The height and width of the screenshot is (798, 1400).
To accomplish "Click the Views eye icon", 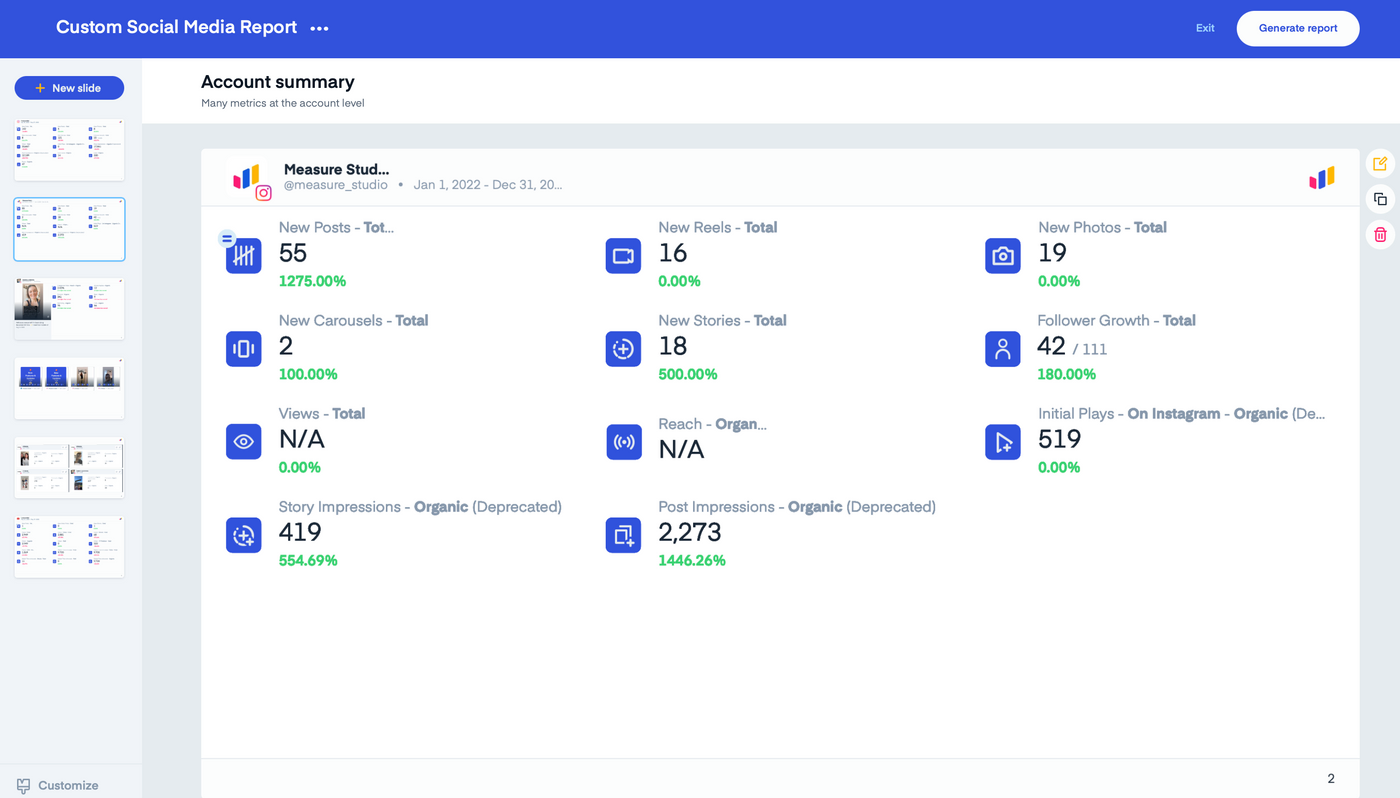I will (x=244, y=442).
